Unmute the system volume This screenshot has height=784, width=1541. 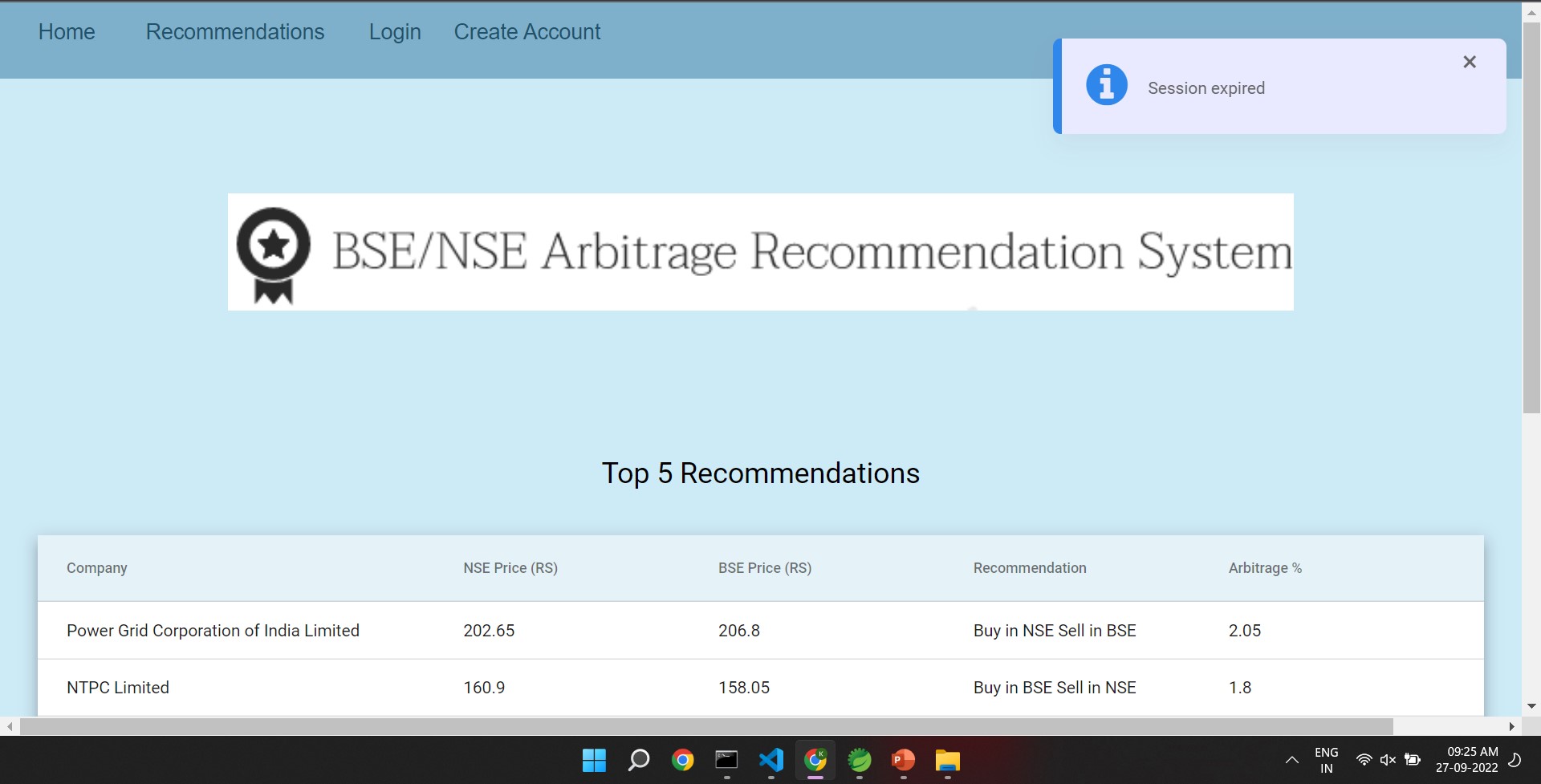[x=1388, y=760]
